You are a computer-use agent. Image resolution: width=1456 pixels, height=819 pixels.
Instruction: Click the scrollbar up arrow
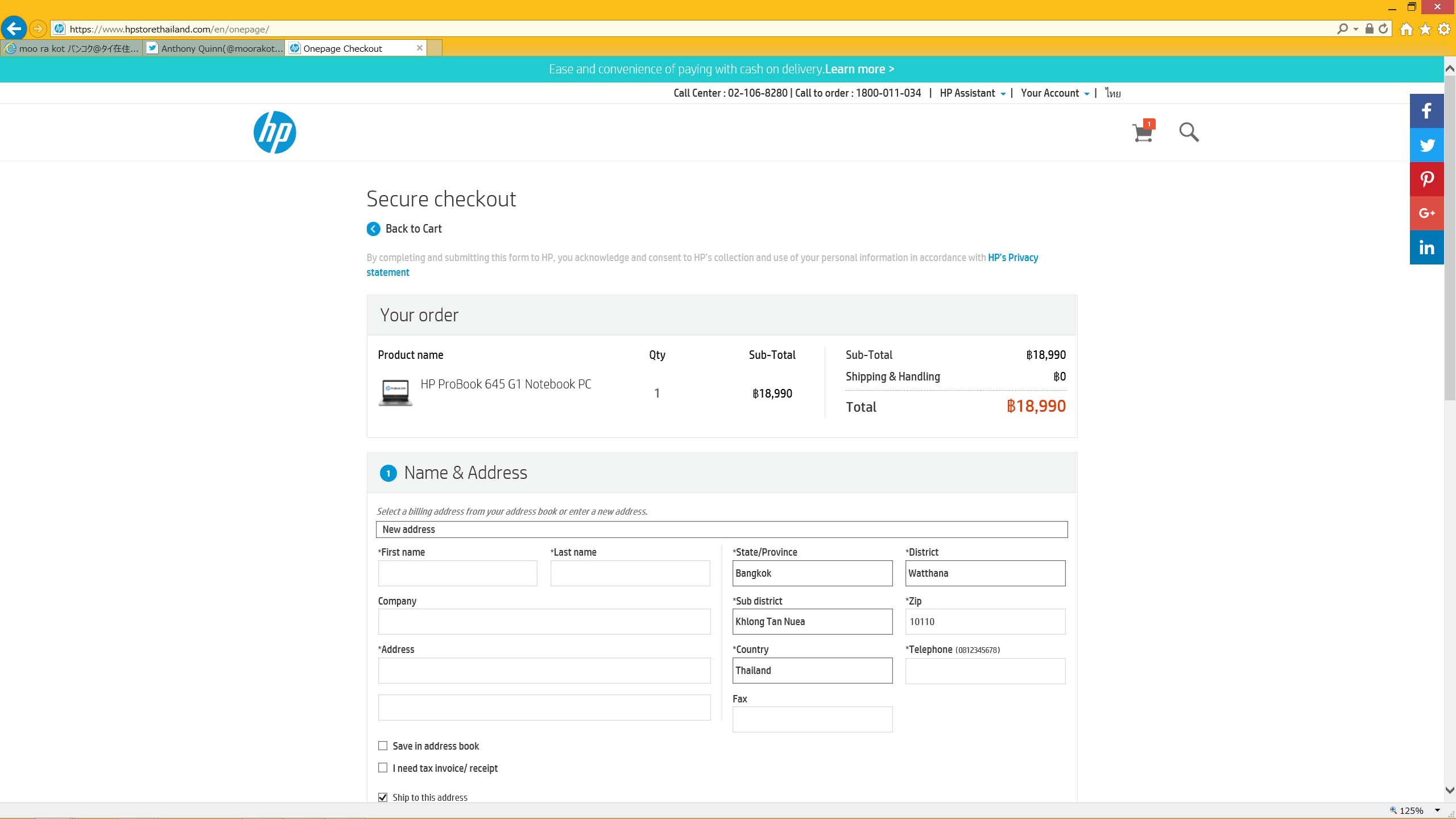point(1450,69)
